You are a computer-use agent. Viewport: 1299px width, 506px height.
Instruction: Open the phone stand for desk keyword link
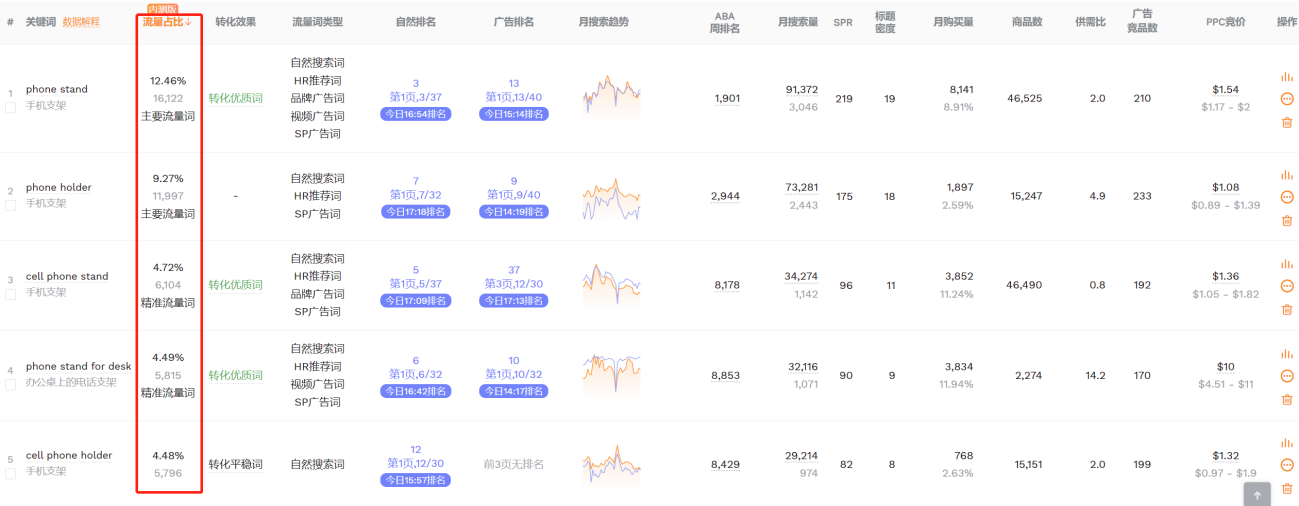[x=78, y=366]
